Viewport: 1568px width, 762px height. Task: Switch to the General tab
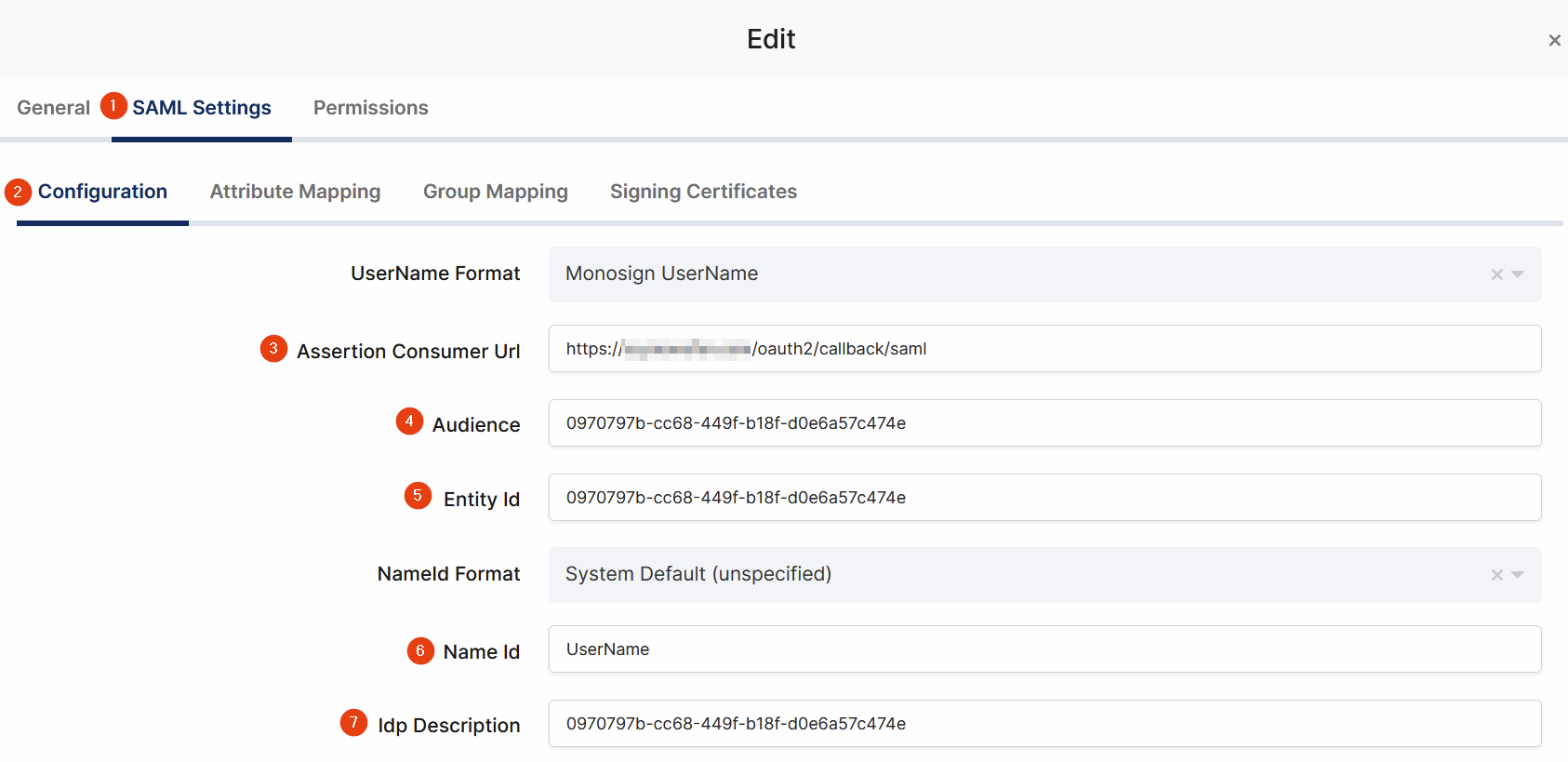pyautogui.click(x=53, y=108)
